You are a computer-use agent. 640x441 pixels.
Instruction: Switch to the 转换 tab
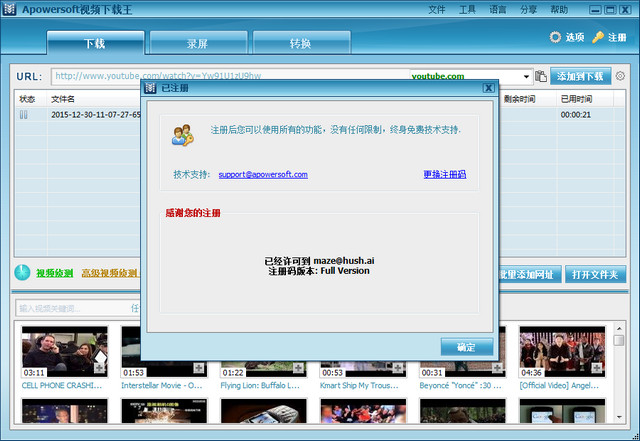301,43
